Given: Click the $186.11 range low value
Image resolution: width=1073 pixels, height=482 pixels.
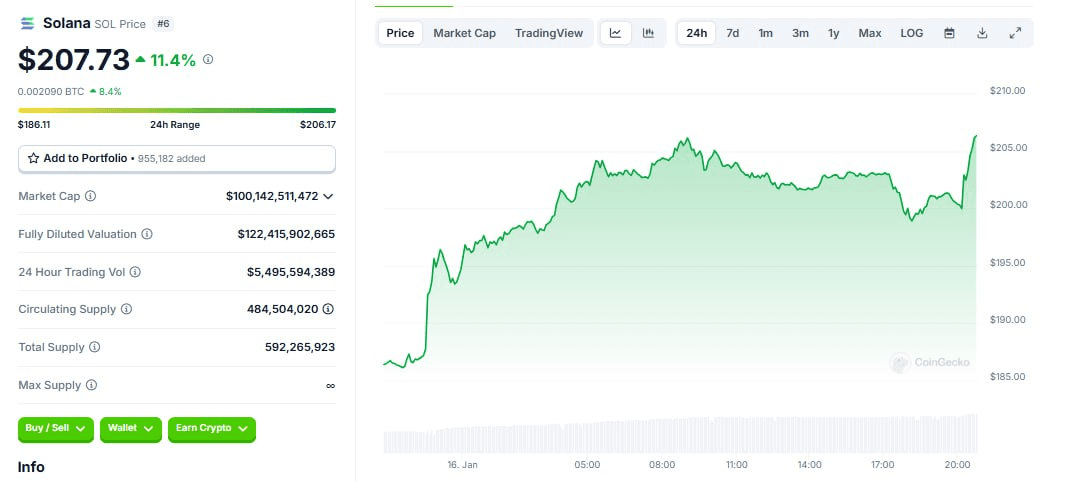Looking at the screenshot, I should 34,125.
